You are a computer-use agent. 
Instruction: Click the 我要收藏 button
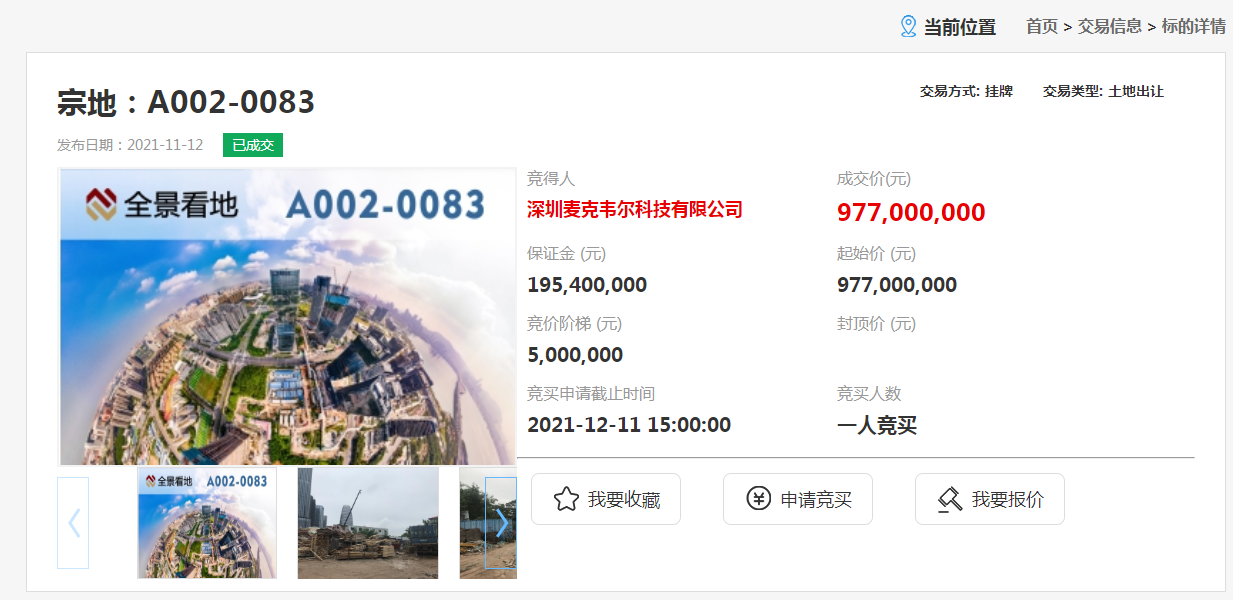606,499
